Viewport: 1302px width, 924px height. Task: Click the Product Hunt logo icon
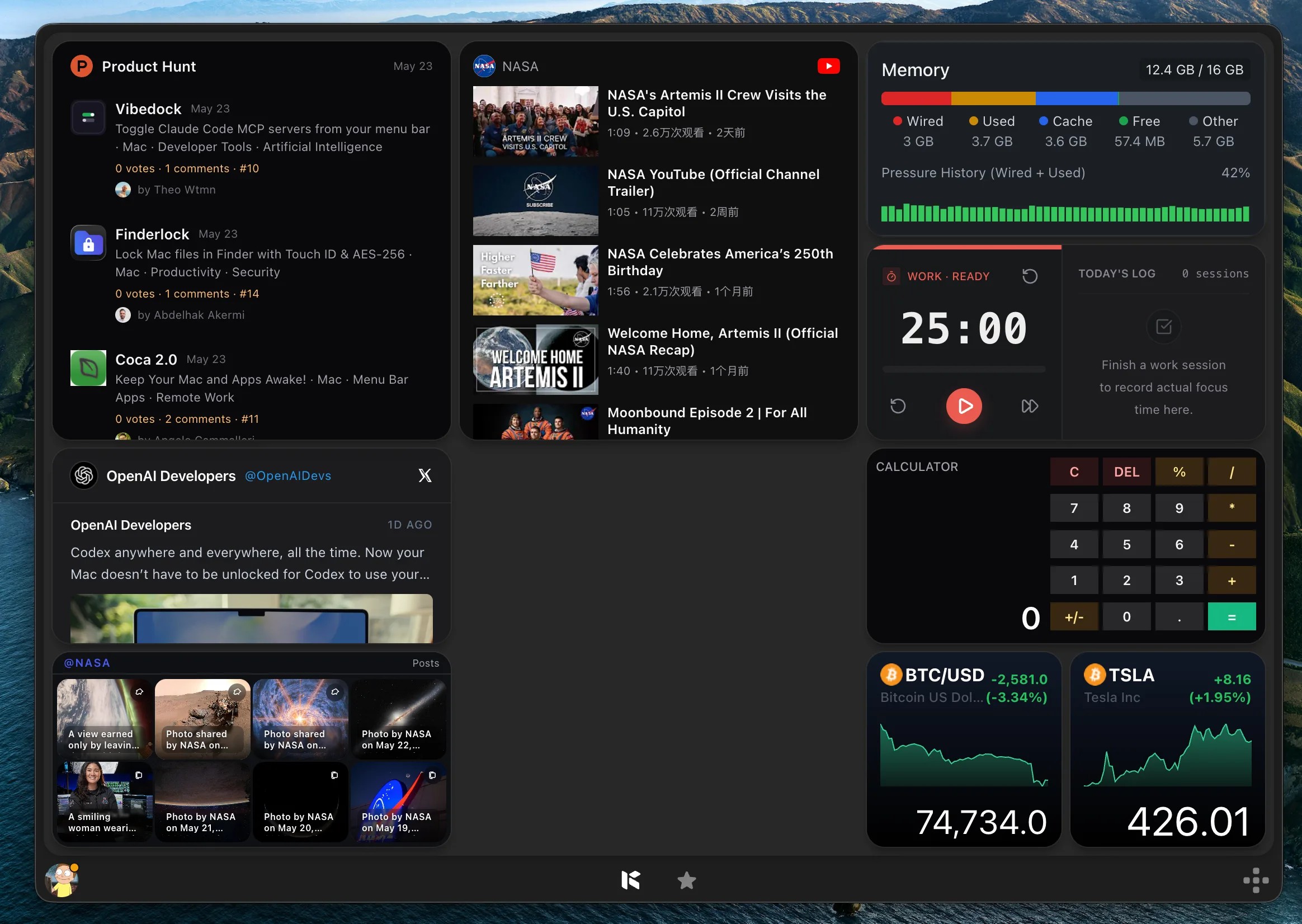(x=82, y=67)
